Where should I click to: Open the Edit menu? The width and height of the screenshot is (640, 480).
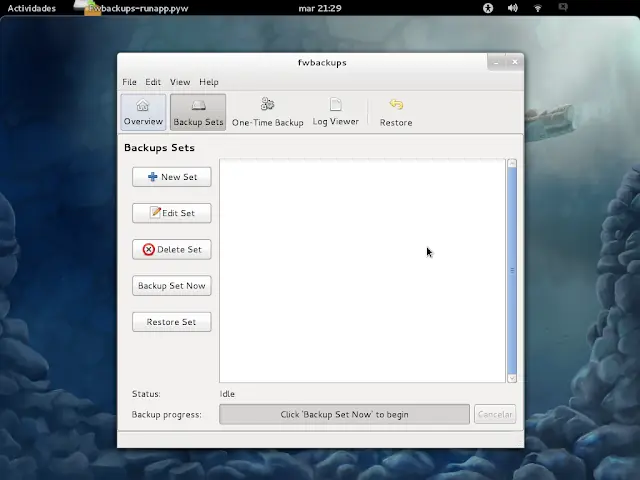pos(153,82)
